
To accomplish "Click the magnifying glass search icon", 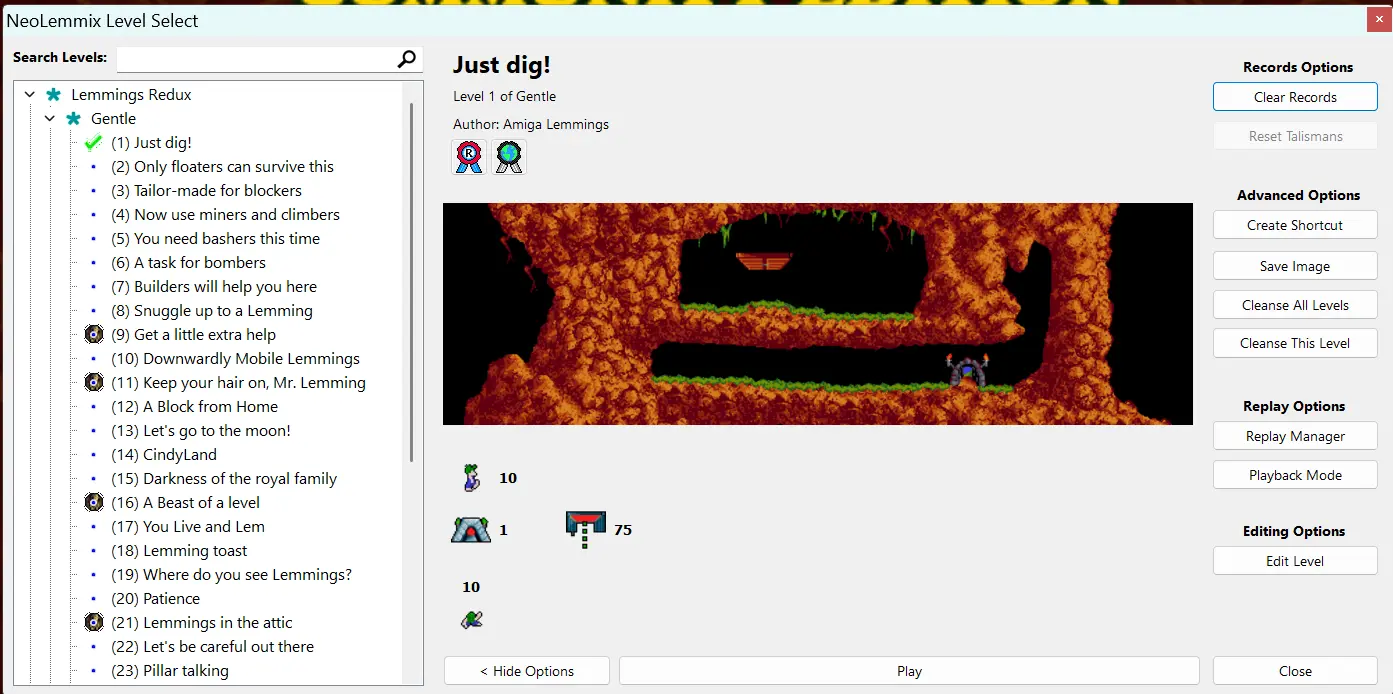I will [406, 59].
